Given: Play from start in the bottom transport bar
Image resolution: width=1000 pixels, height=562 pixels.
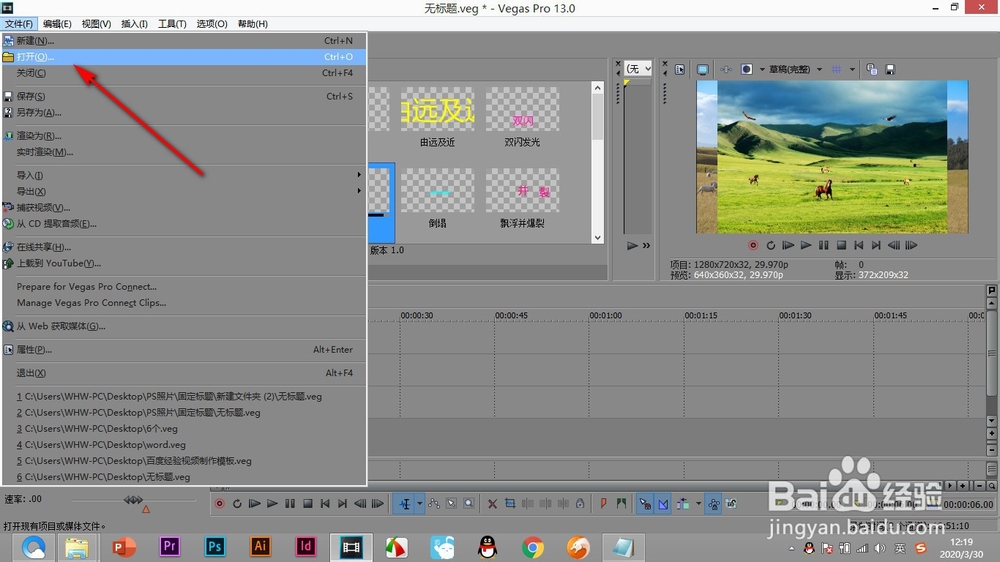Looking at the screenshot, I should click(254, 504).
